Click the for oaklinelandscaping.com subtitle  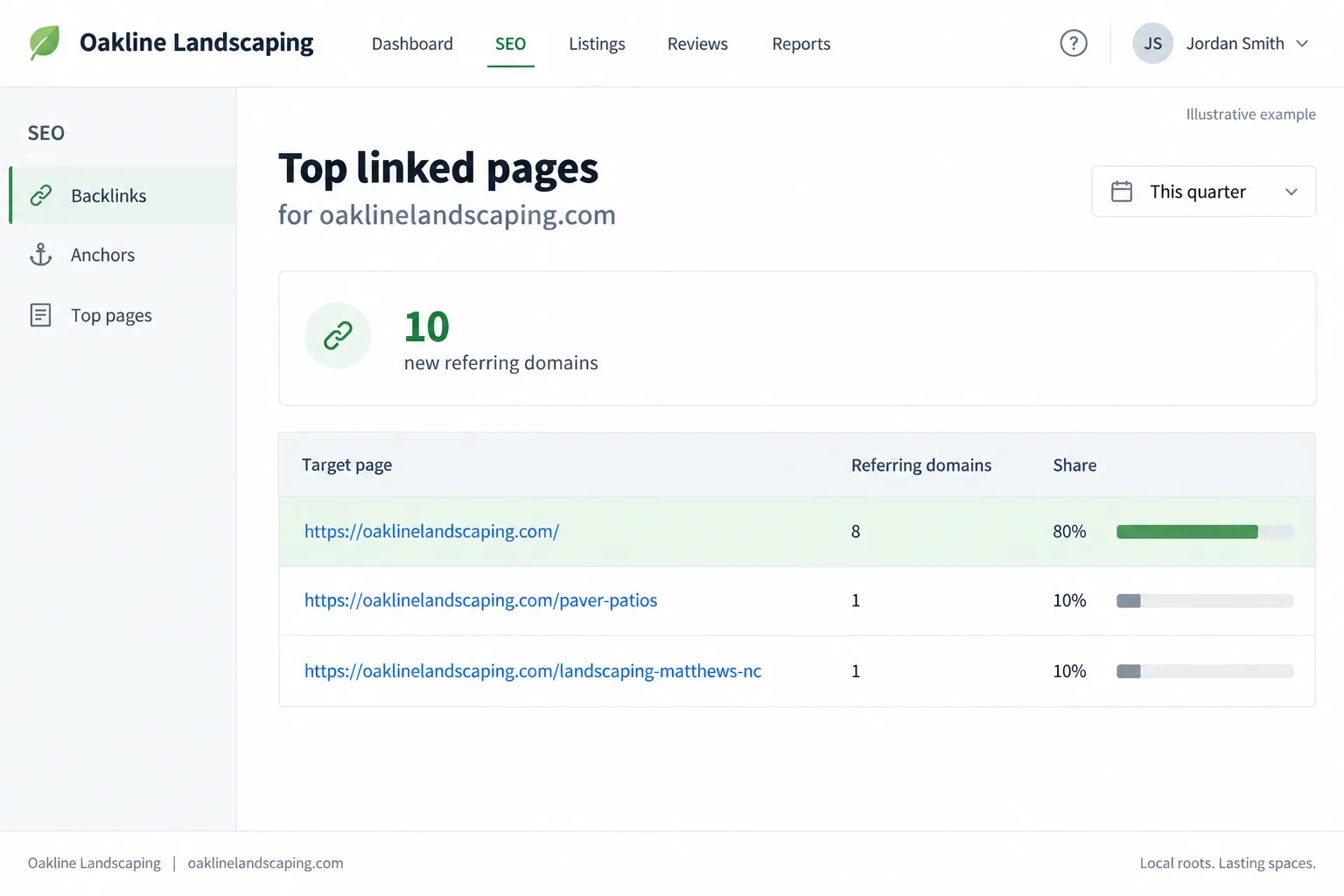coord(447,215)
